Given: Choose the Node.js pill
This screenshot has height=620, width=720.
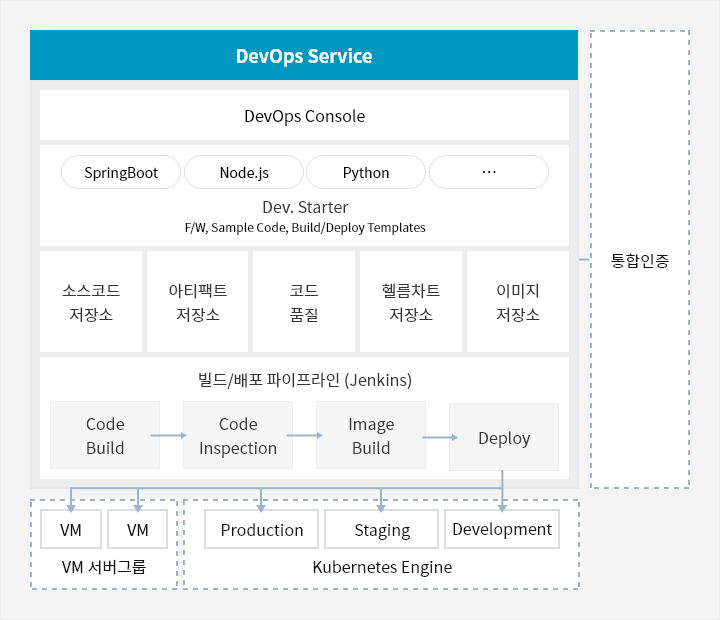Looking at the screenshot, I should coord(244,172).
